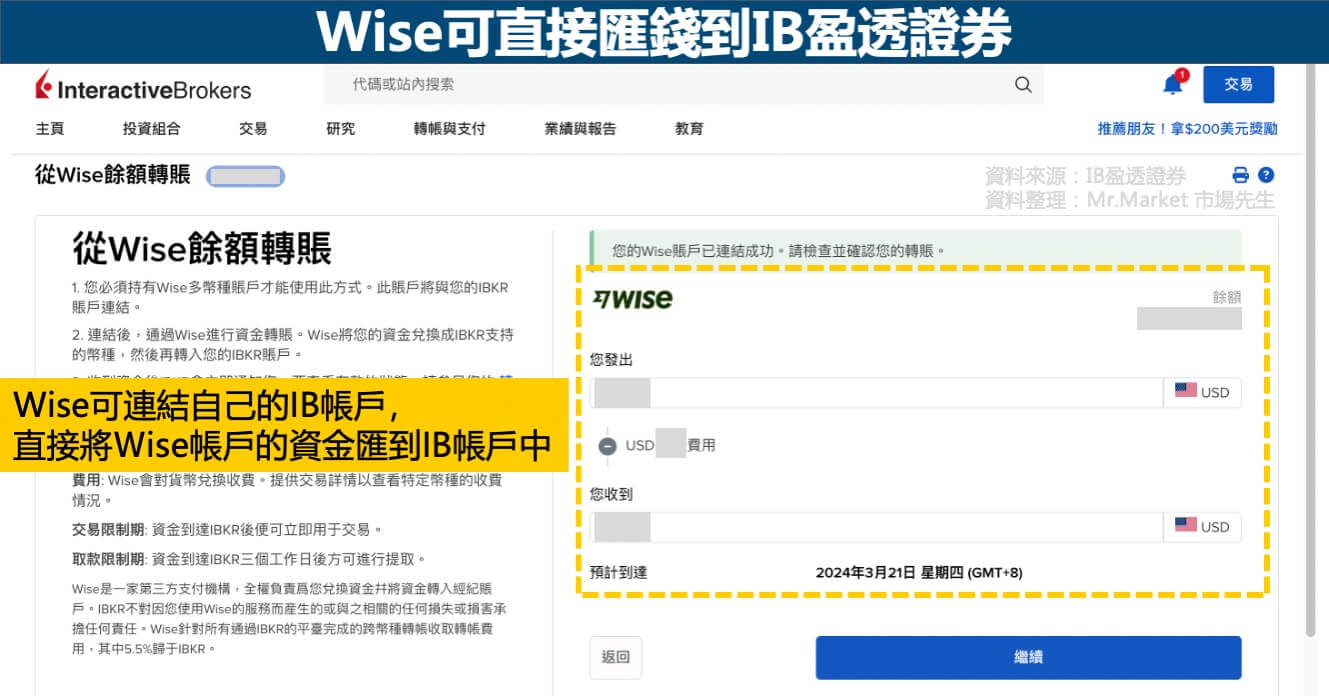The width and height of the screenshot is (1329, 696).
Task: Click the 您發出 amount input field
Action: click(876, 393)
